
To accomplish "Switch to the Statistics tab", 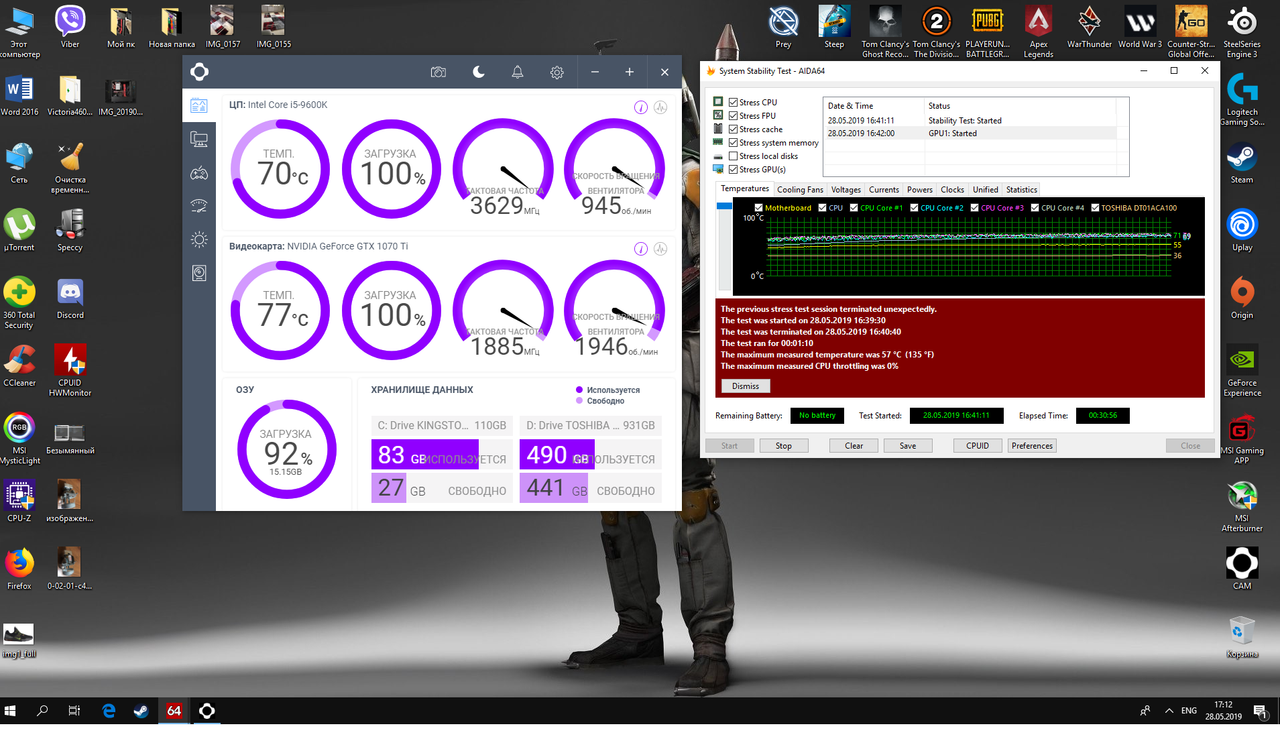I will (x=1021, y=189).
